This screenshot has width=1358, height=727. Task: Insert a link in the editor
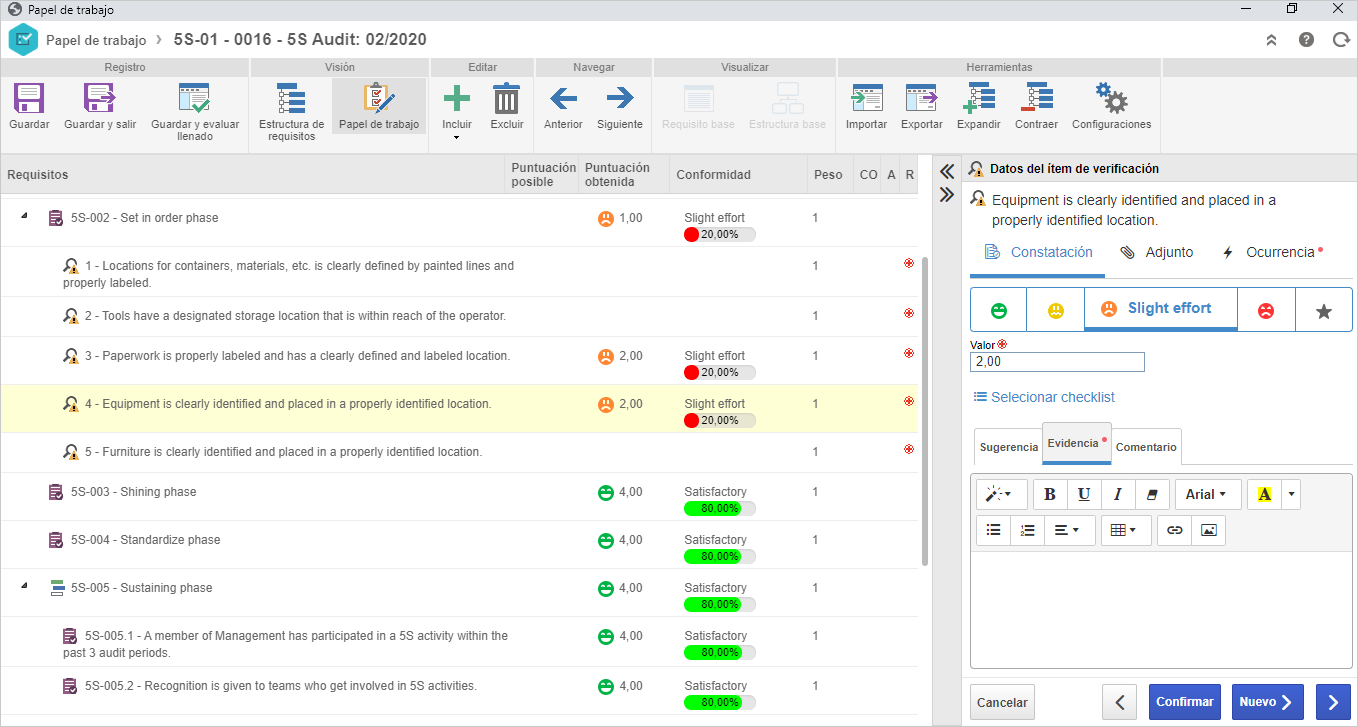click(1175, 530)
